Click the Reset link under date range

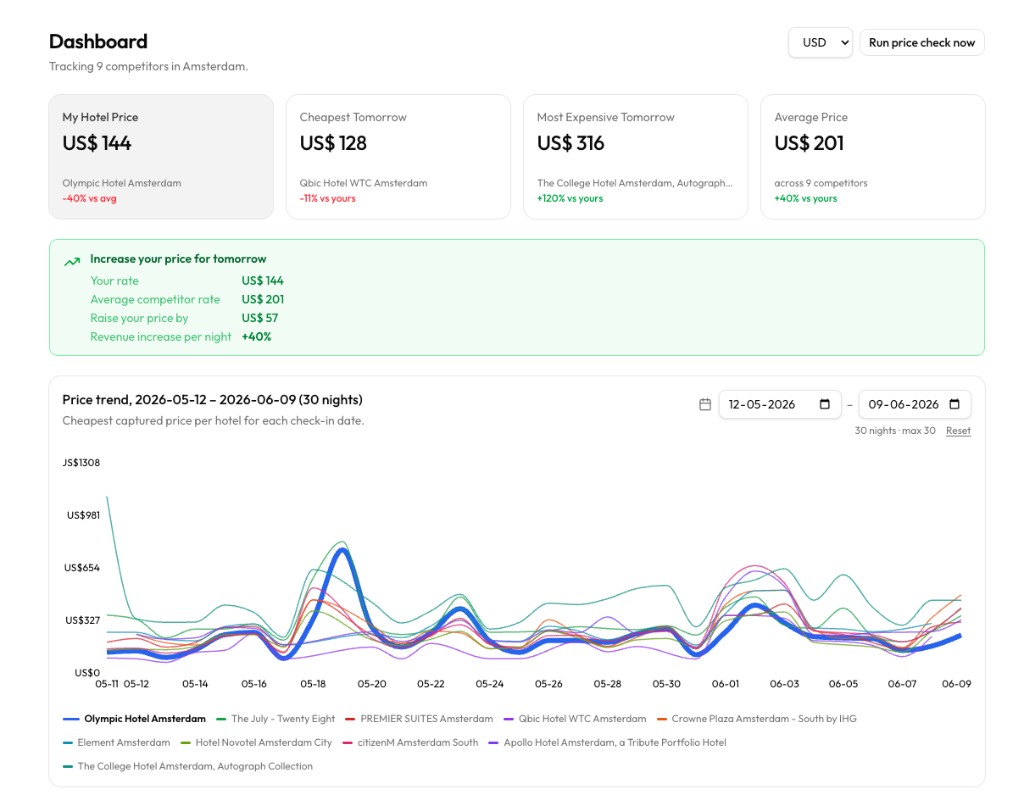(x=958, y=430)
